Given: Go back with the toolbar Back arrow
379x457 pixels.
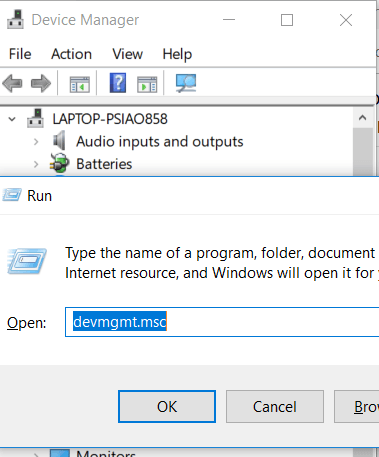Looking at the screenshot, I should tap(12, 83).
